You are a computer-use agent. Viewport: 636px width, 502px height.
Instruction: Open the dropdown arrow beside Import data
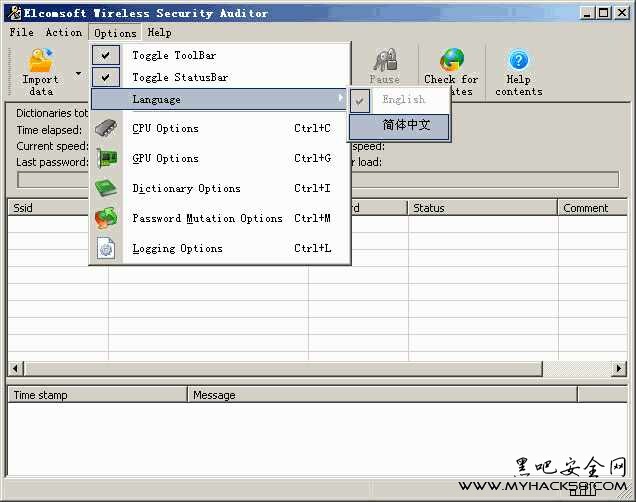coord(78,73)
